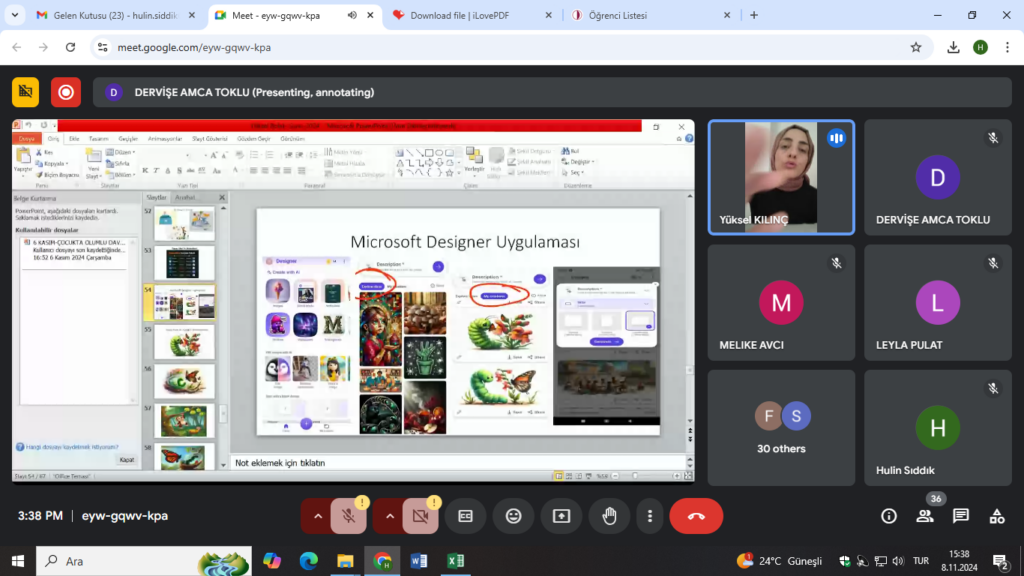The width and height of the screenshot is (1024, 576).
Task: Open Microsoft Word from the taskbar
Action: pos(418,561)
